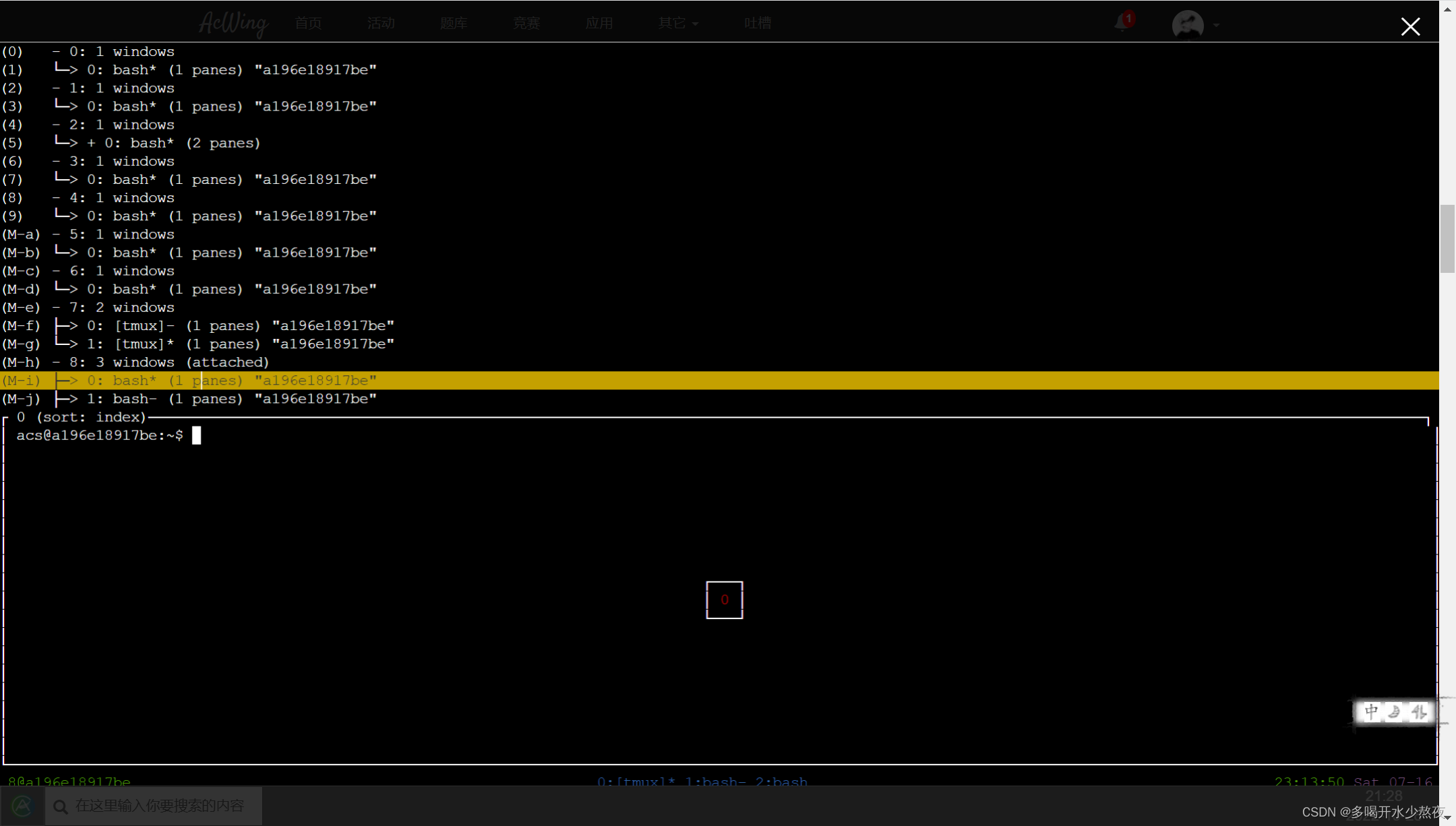The image size is (1456, 826).
Task: Collapse session 7 in row (M-e)
Action: pyautogui.click(x=57, y=307)
